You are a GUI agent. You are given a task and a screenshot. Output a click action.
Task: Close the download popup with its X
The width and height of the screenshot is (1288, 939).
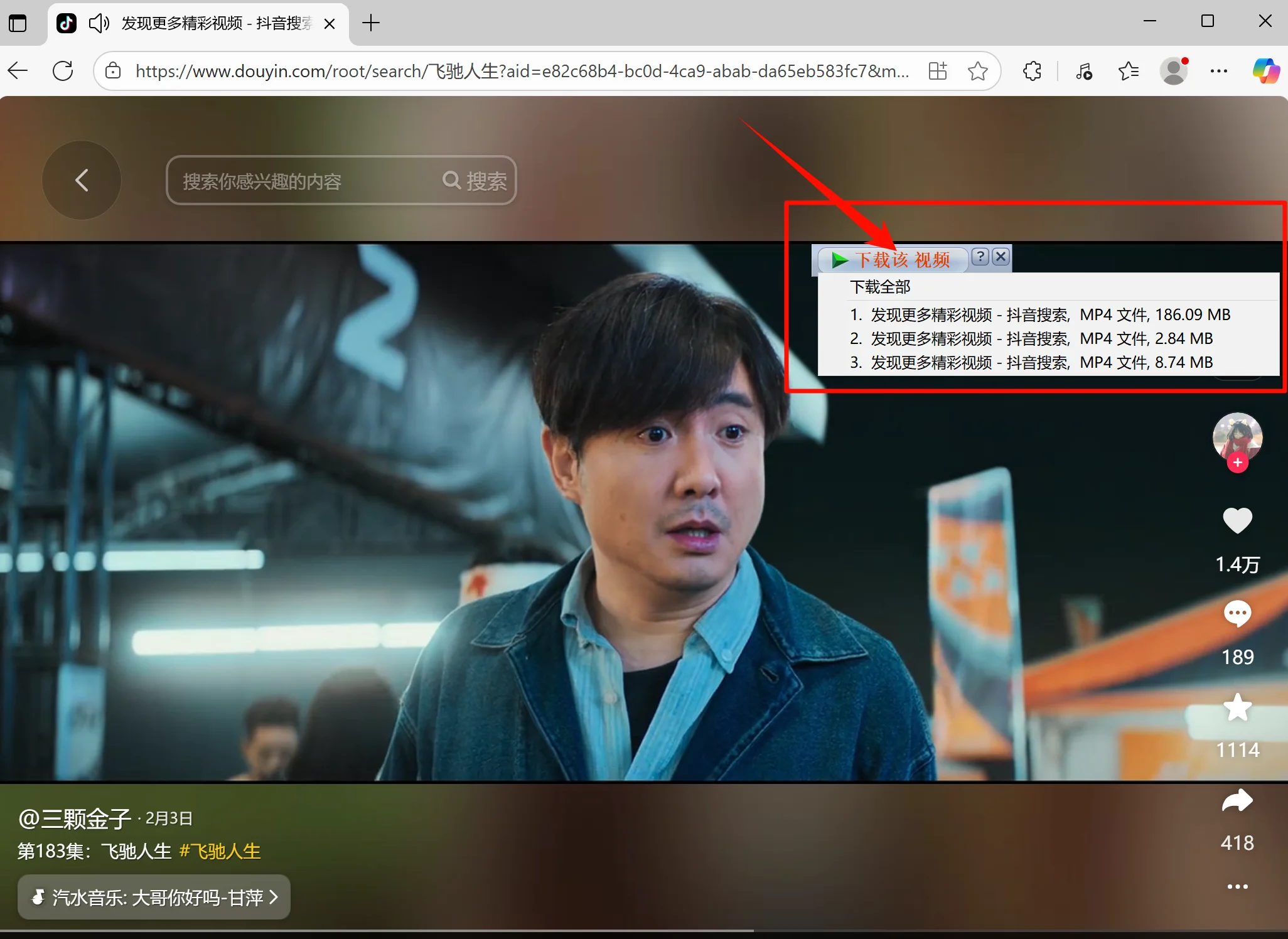1001,256
